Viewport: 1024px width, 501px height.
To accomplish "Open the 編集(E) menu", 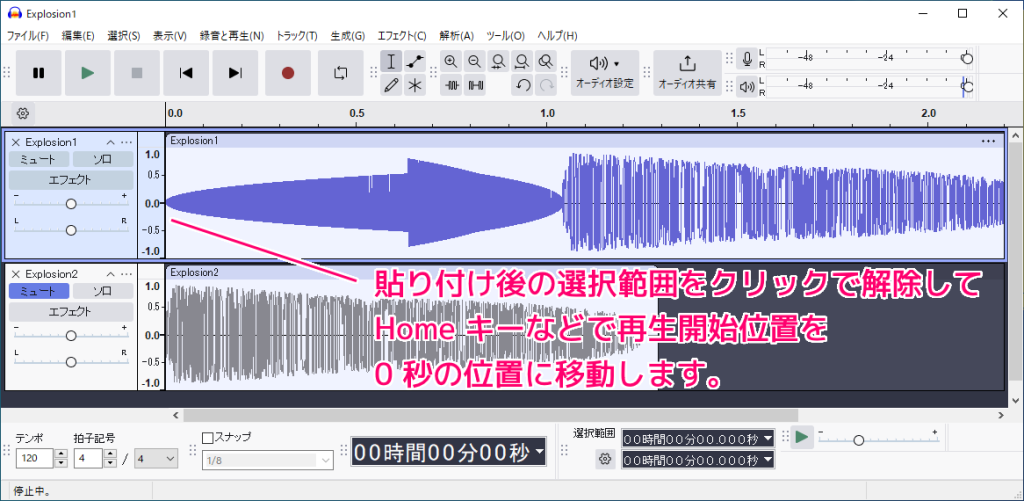I will 78,36.
